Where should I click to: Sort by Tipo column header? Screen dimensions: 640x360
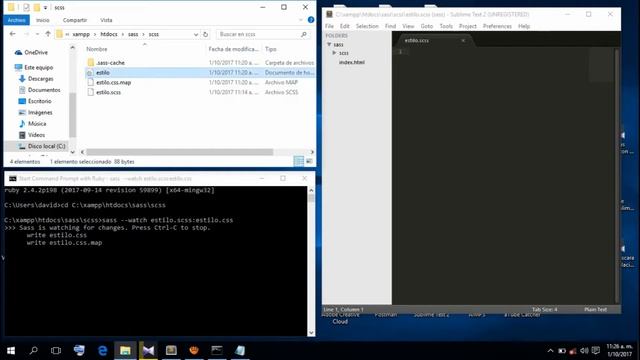[271, 49]
